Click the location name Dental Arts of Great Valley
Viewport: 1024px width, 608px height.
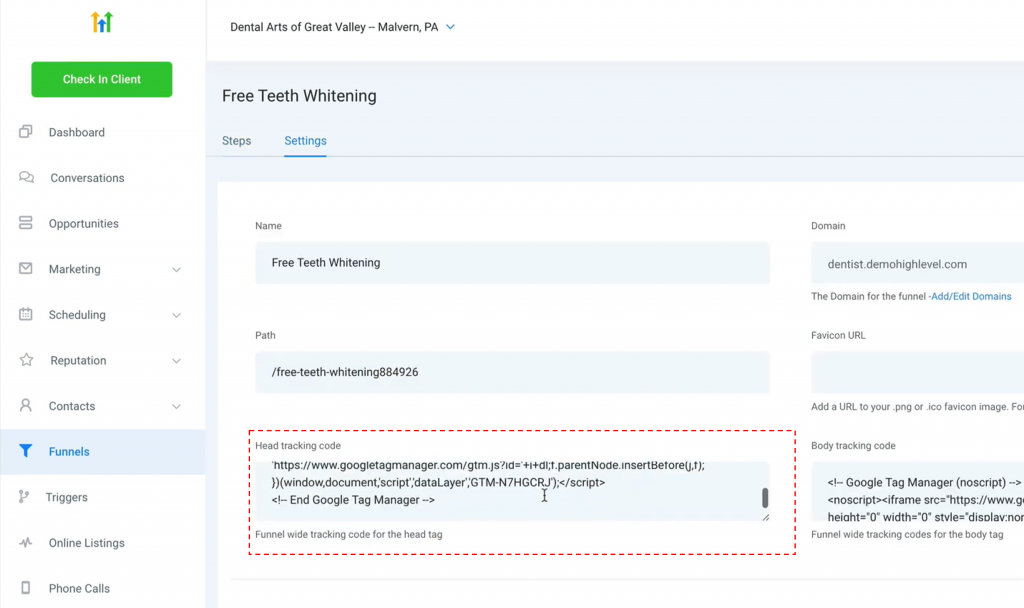(x=334, y=27)
